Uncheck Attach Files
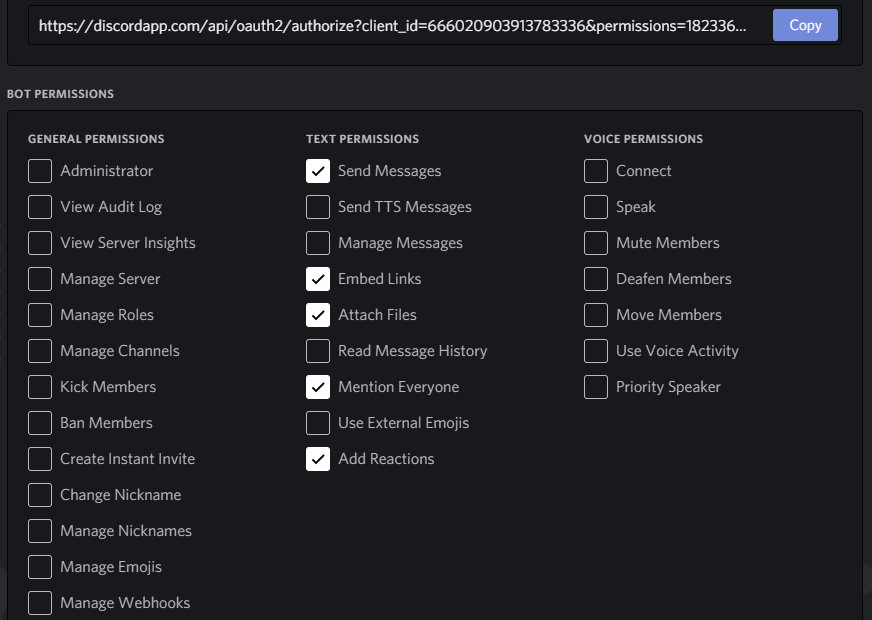 click(x=318, y=315)
